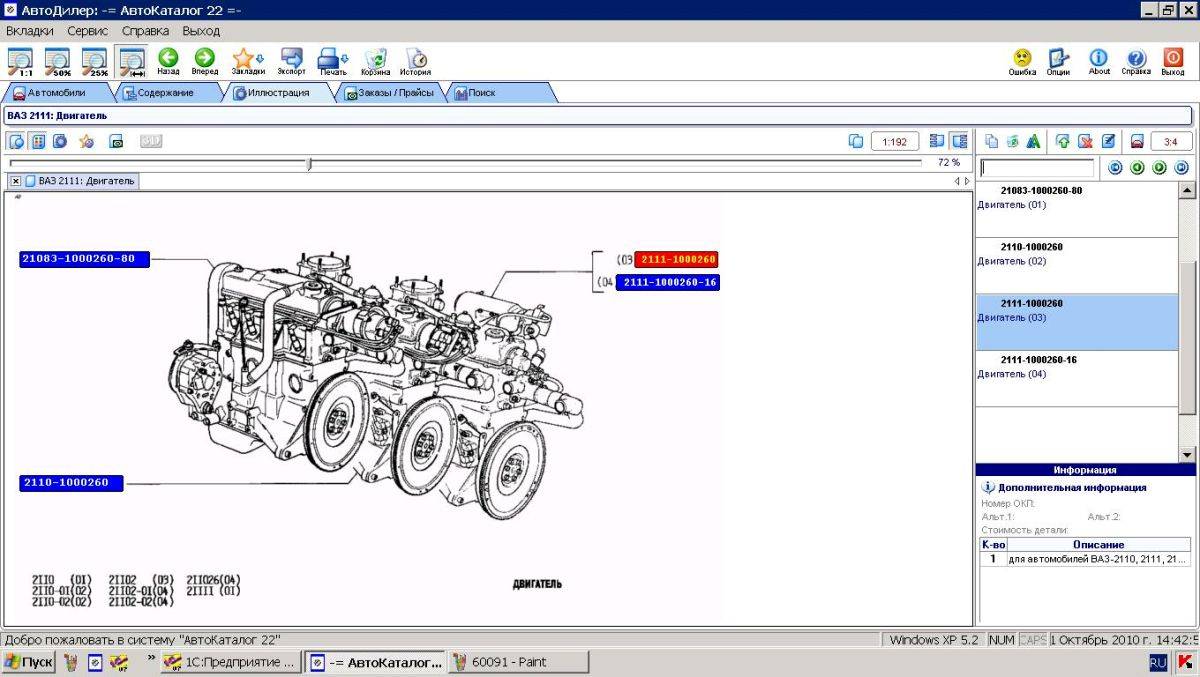The height and width of the screenshot is (677, 1200).
Task: Click the Вперед forward arrow icon
Action: click(205, 58)
